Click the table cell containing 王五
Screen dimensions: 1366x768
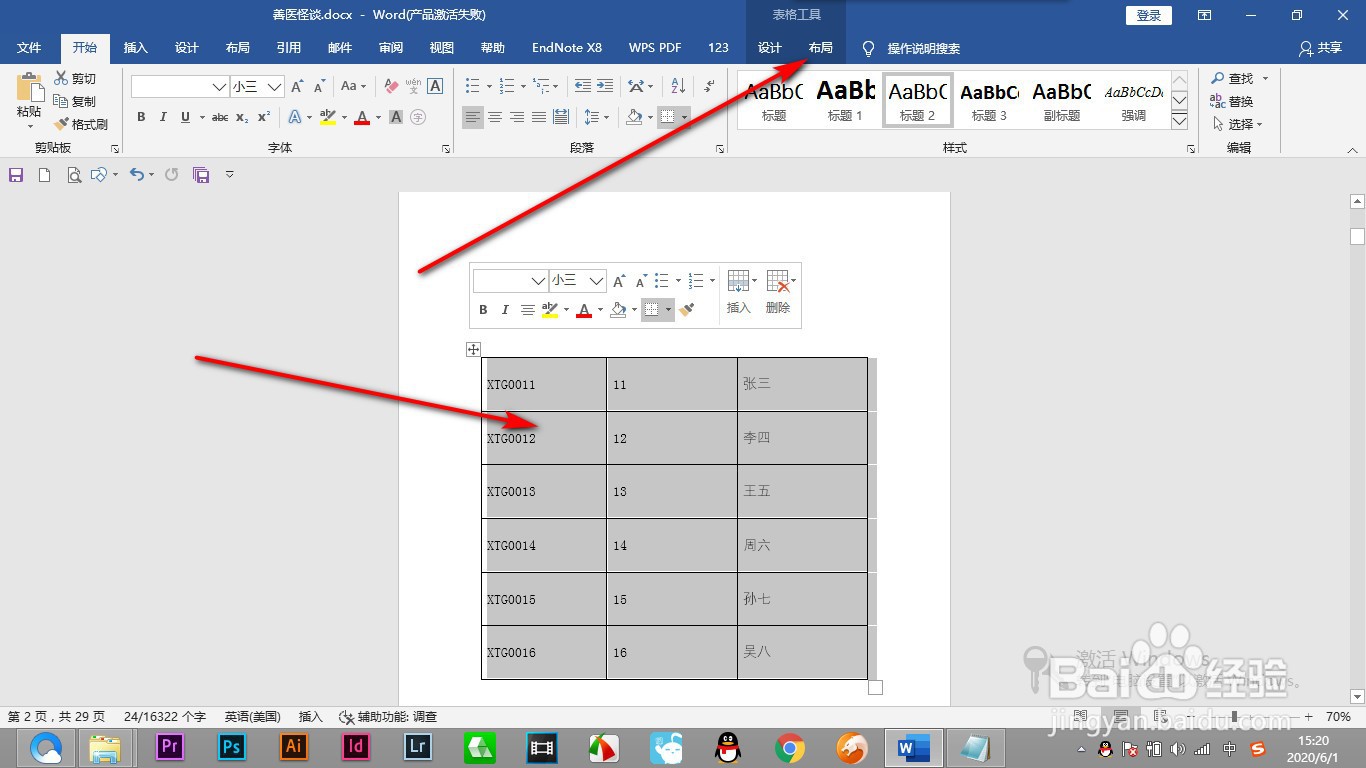pos(802,491)
